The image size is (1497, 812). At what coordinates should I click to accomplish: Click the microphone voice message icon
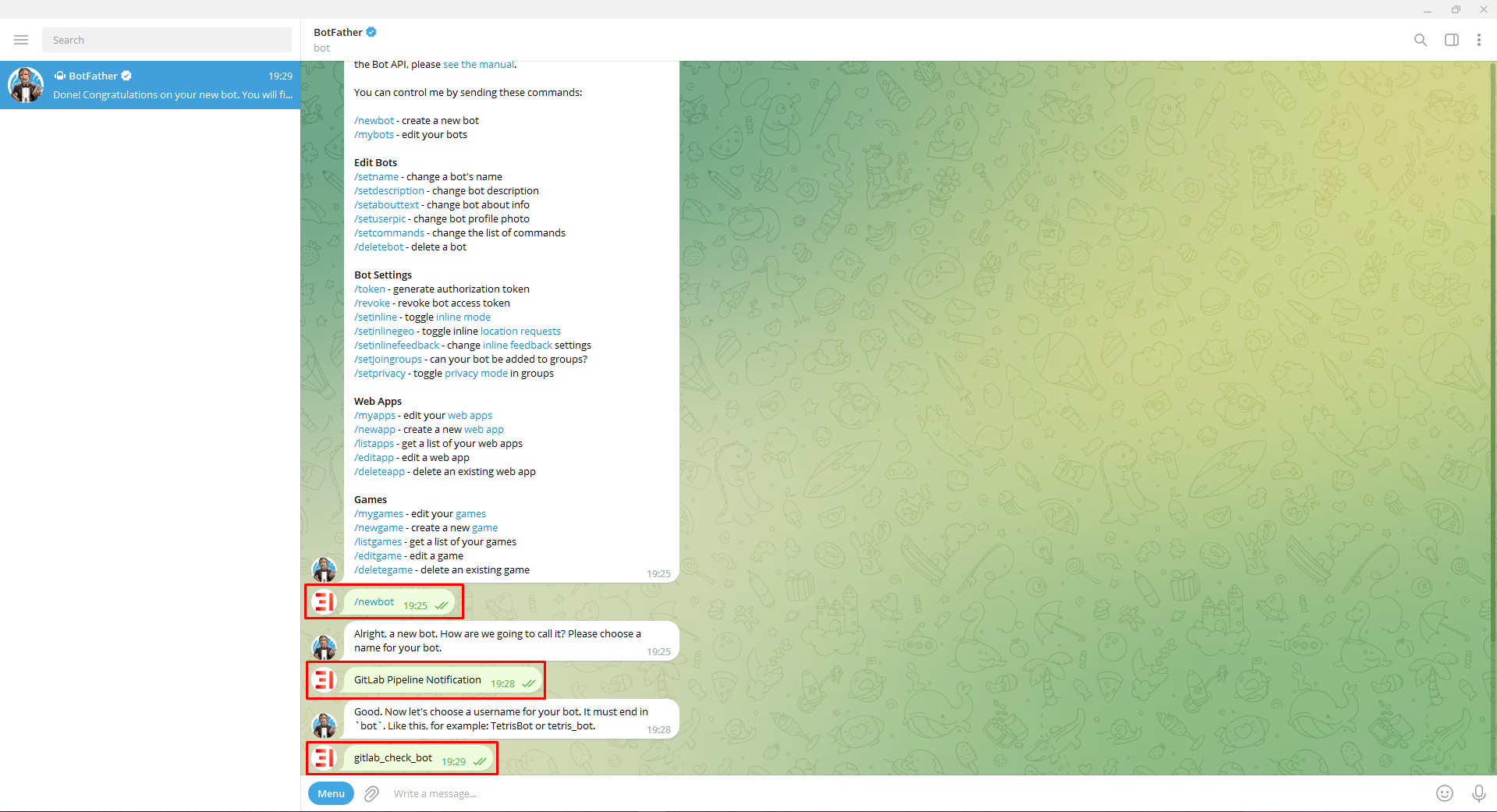(x=1478, y=793)
